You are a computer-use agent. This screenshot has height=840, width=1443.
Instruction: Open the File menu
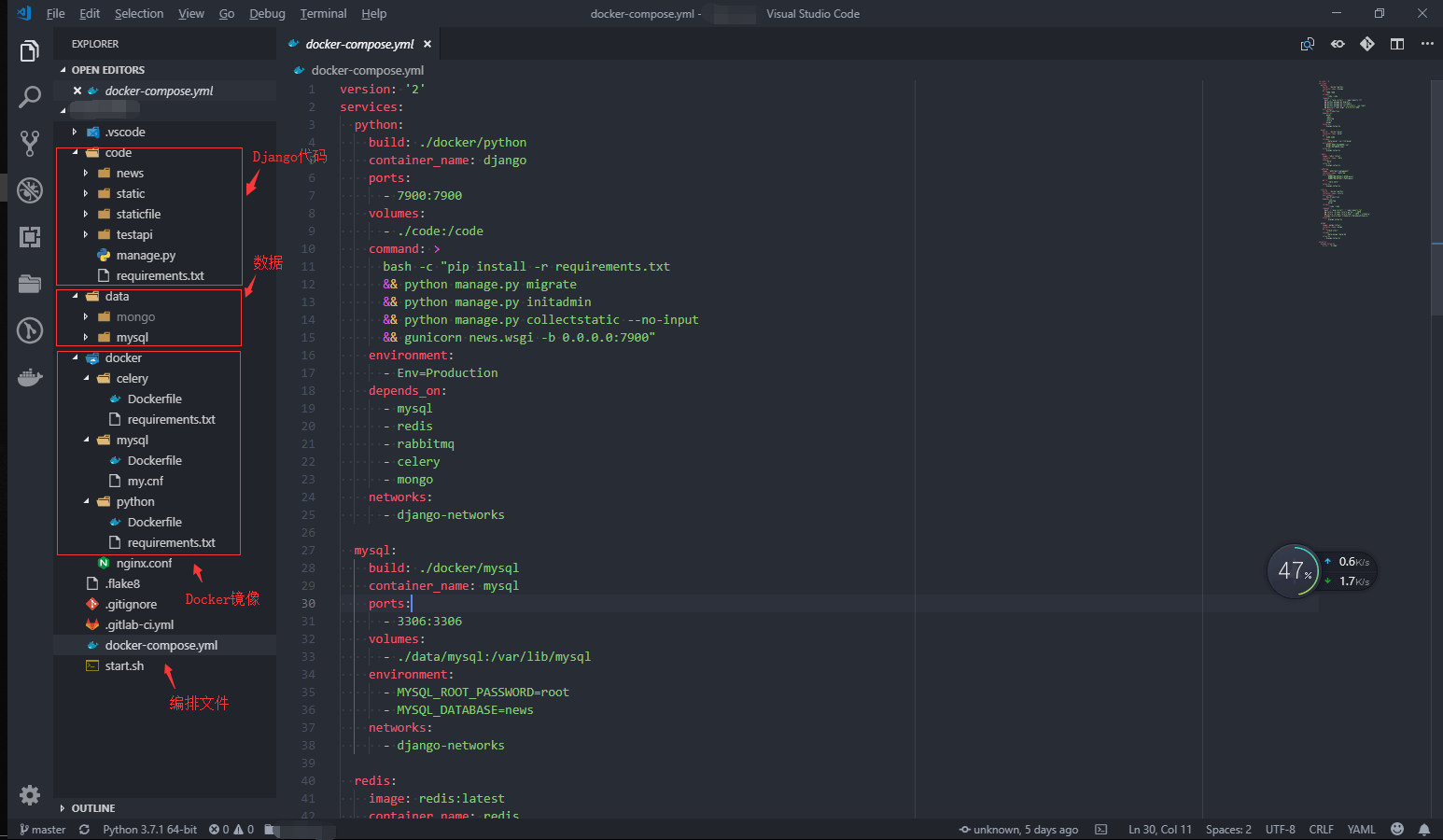[55, 14]
